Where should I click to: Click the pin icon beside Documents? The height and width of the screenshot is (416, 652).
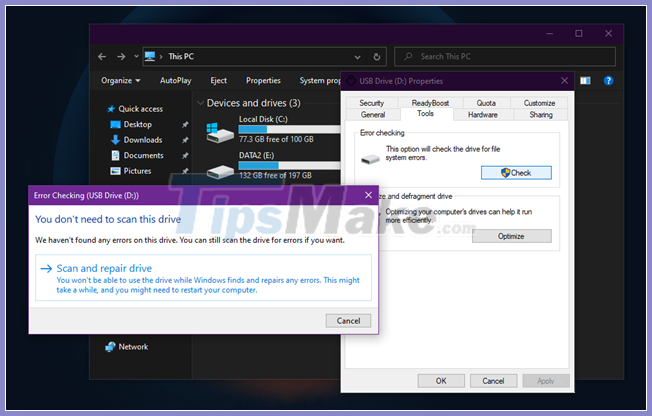[x=185, y=156]
